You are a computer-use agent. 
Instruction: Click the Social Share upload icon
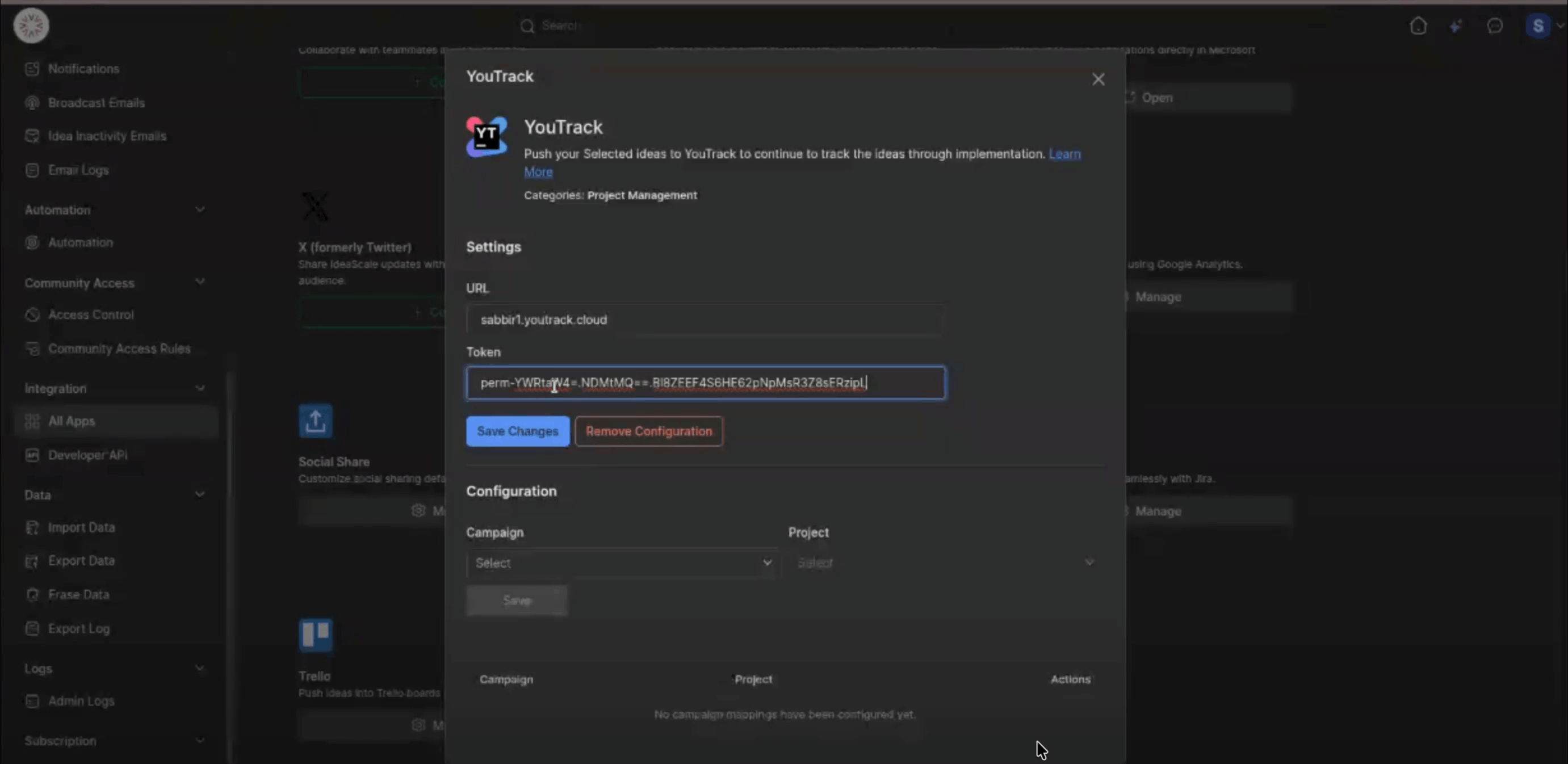(x=315, y=421)
